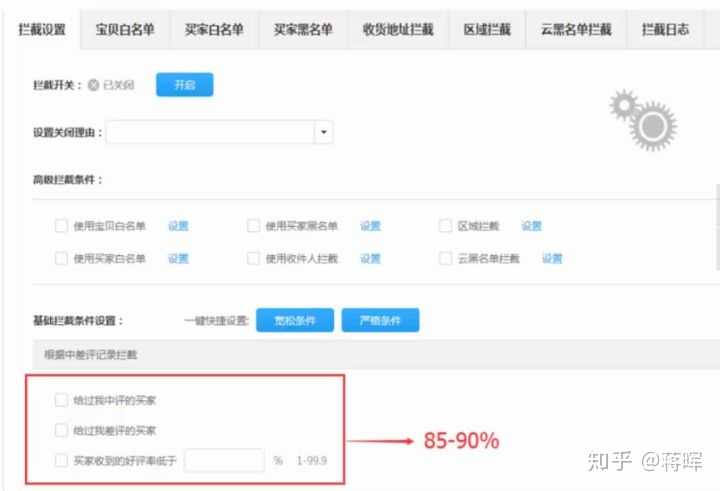The height and width of the screenshot is (491, 720).
Task: Click the 1-99.9 range hint text
Action: coord(312,460)
